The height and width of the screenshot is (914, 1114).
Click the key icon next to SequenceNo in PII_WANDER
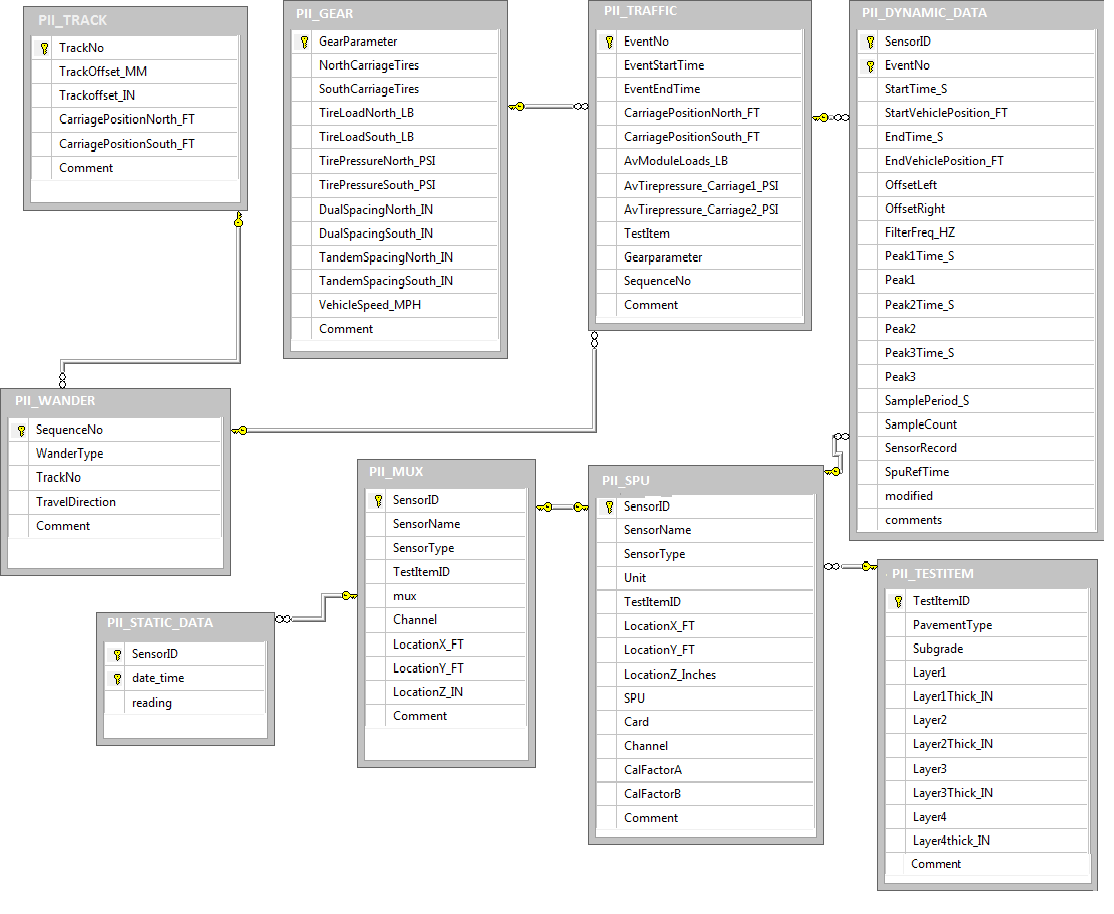tap(21, 430)
